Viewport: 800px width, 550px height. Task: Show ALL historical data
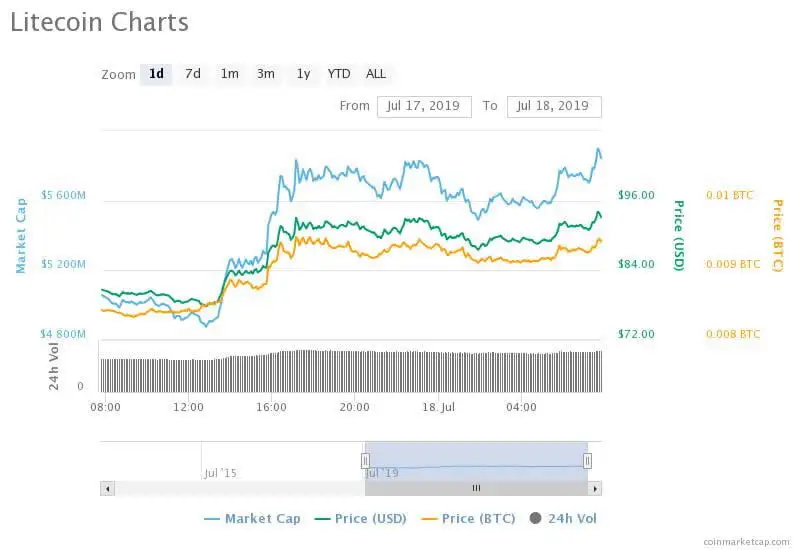point(376,74)
